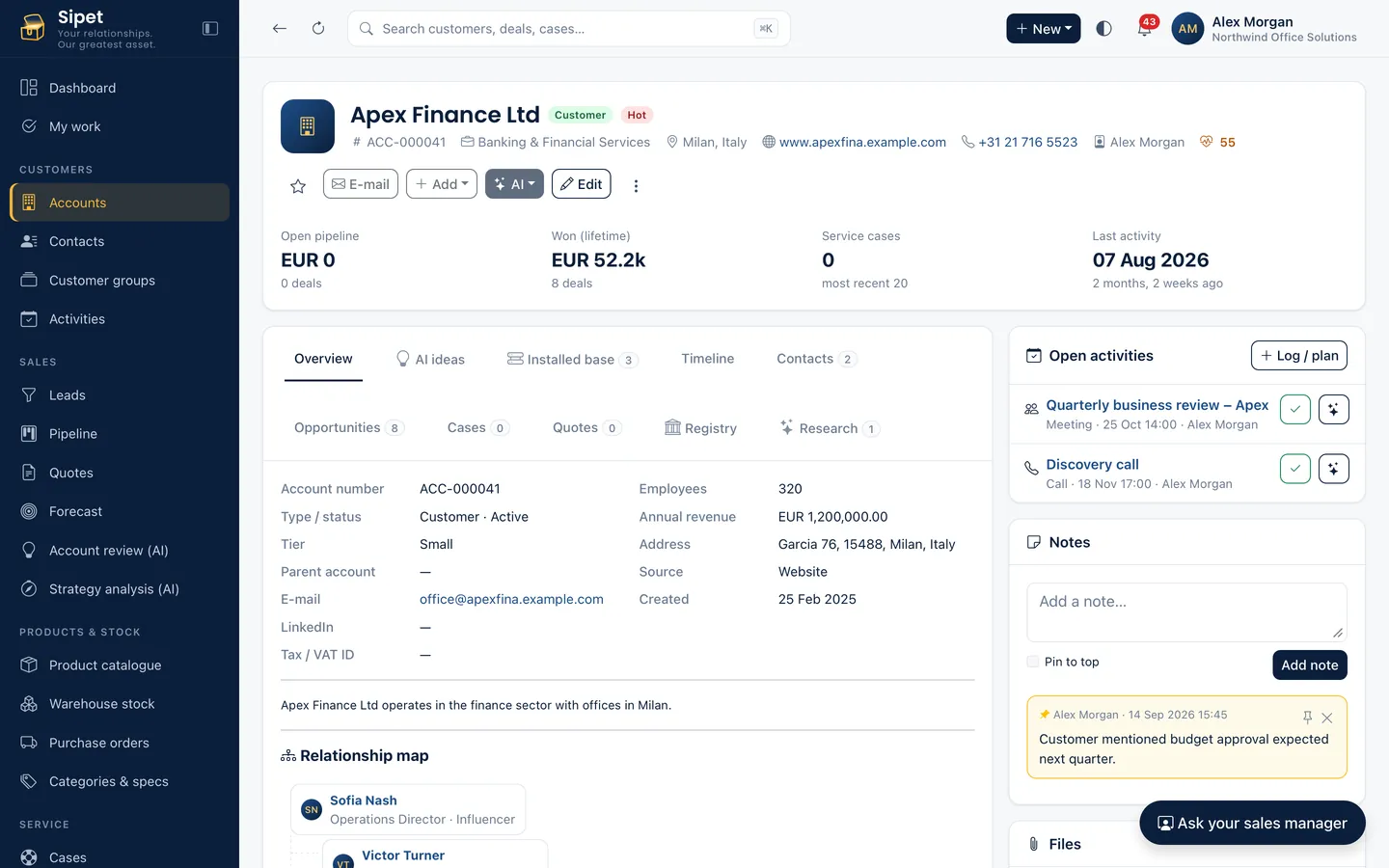Go back with the arrow icon

click(280, 29)
